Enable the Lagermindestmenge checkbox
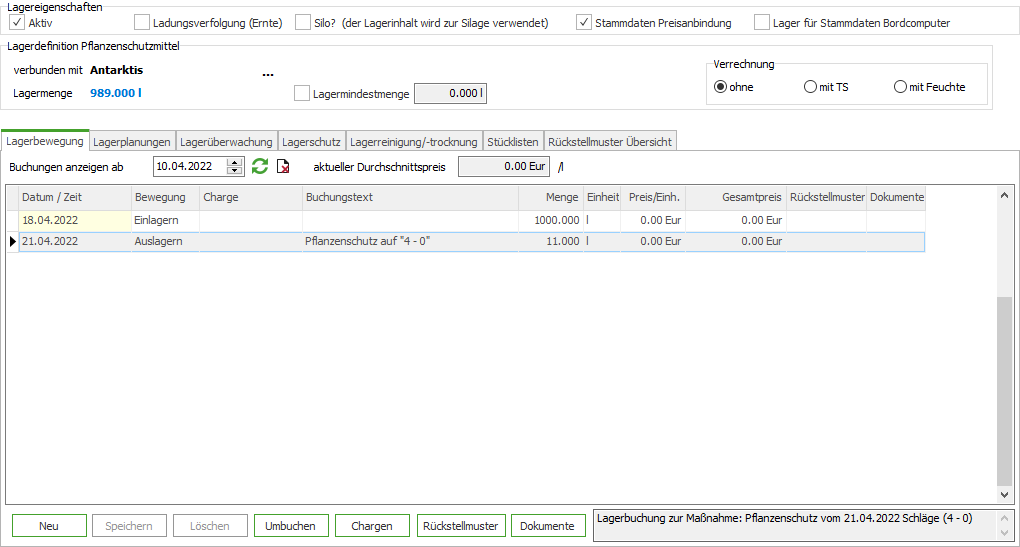This screenshot has width=1020, height=547. (x=302, y=94)
